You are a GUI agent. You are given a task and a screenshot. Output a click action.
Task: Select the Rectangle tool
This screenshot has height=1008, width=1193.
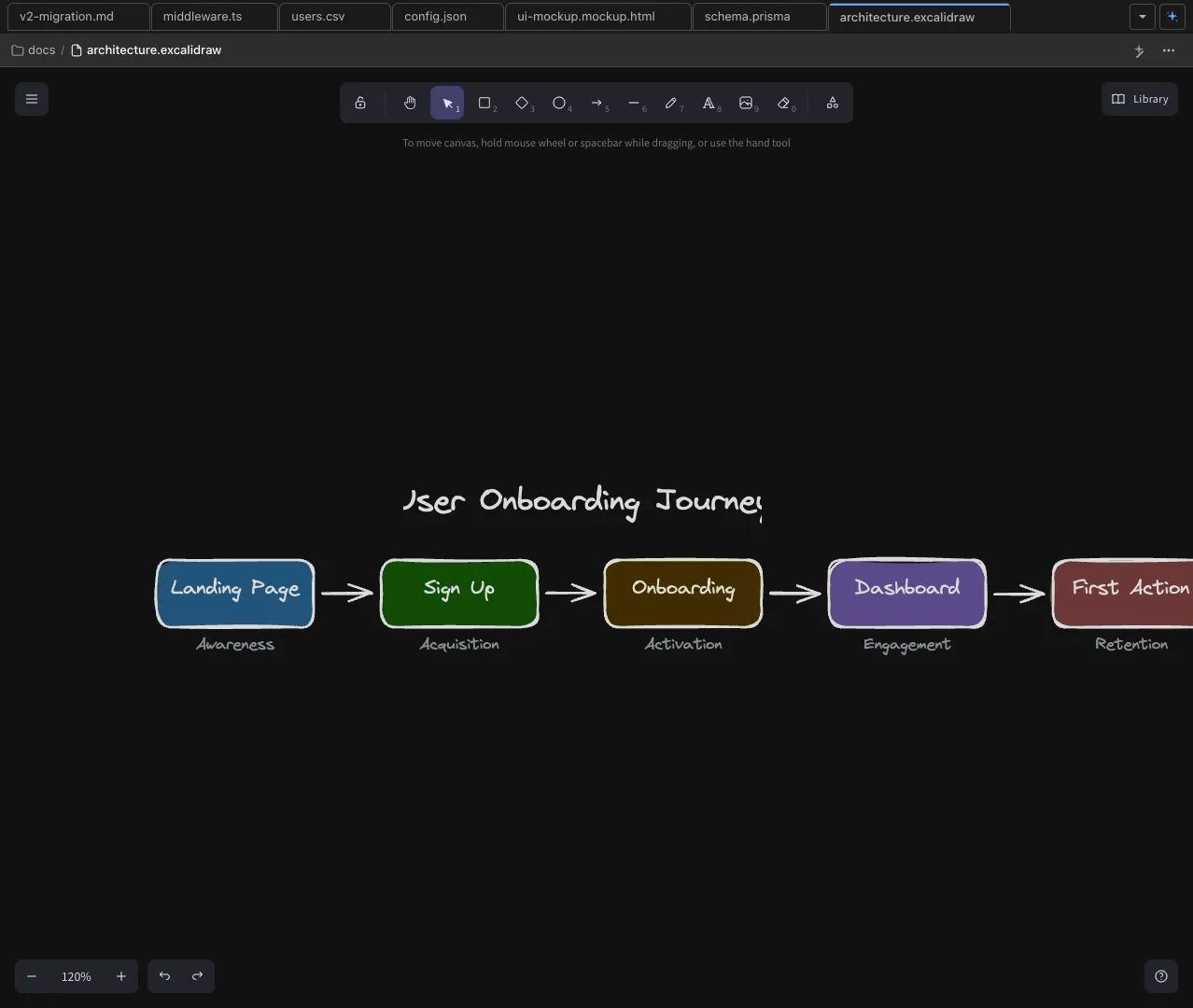[484, 103]
